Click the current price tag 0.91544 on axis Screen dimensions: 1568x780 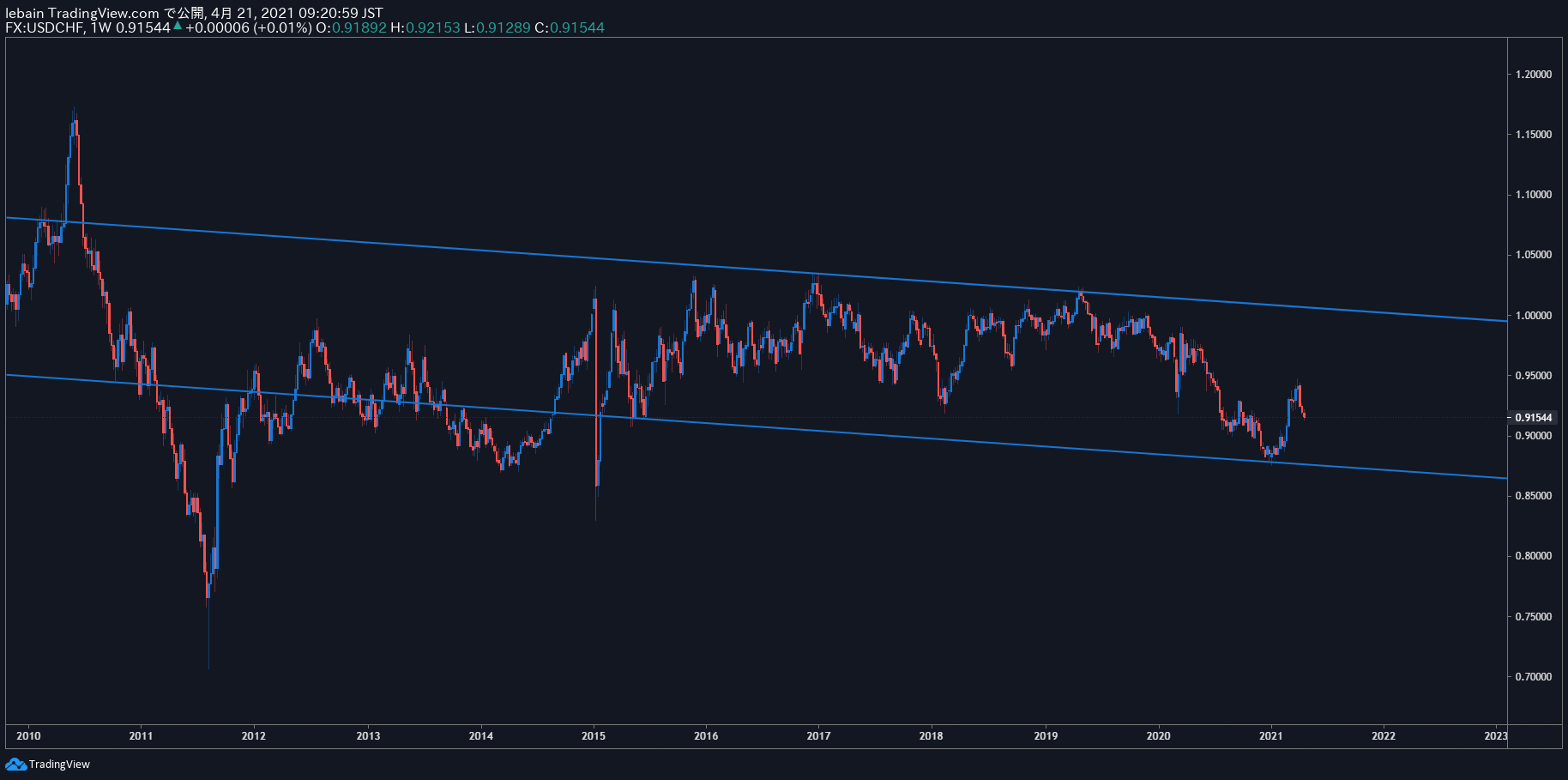point(1534,418)
